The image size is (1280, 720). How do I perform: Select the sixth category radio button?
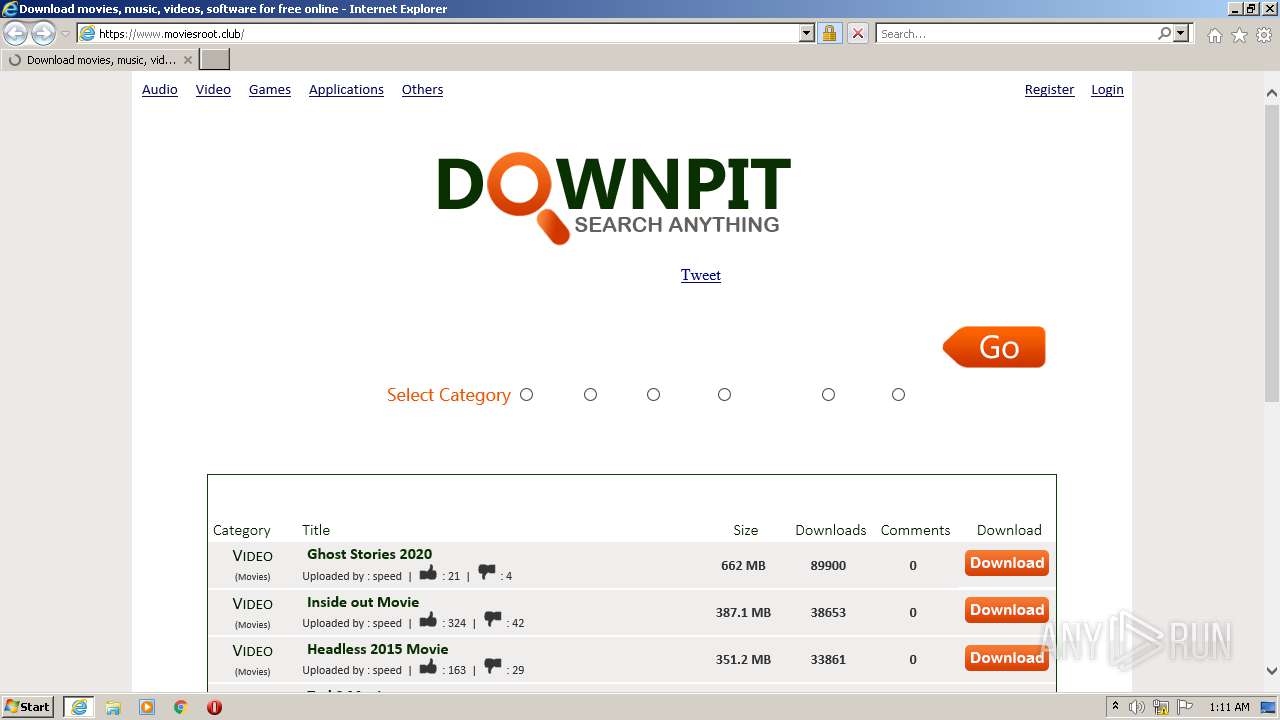[898, 395]
